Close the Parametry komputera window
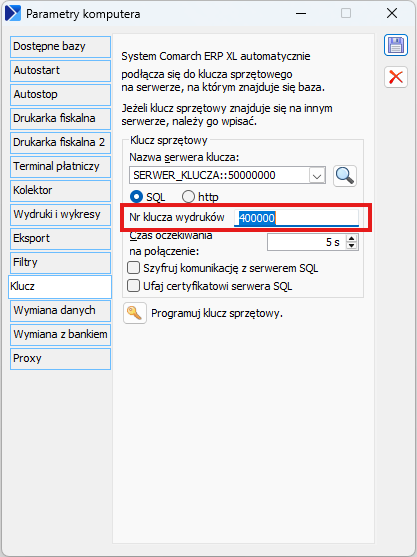The width and height of the screenshot is (417, 557). pyautogui.click(x=392, y=13)
